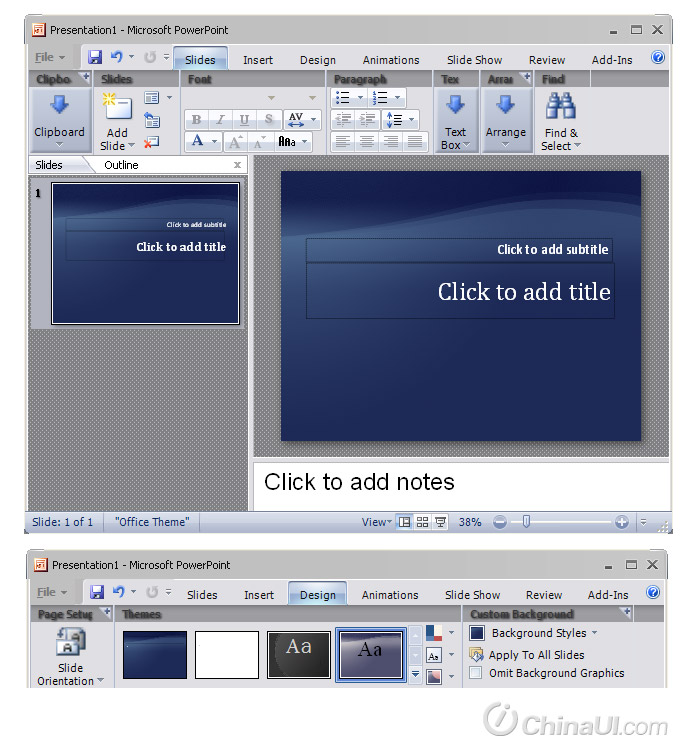Click Redo icon in top window toolbar
This screenshot has height=745, width=699.
tap(151, 57)
